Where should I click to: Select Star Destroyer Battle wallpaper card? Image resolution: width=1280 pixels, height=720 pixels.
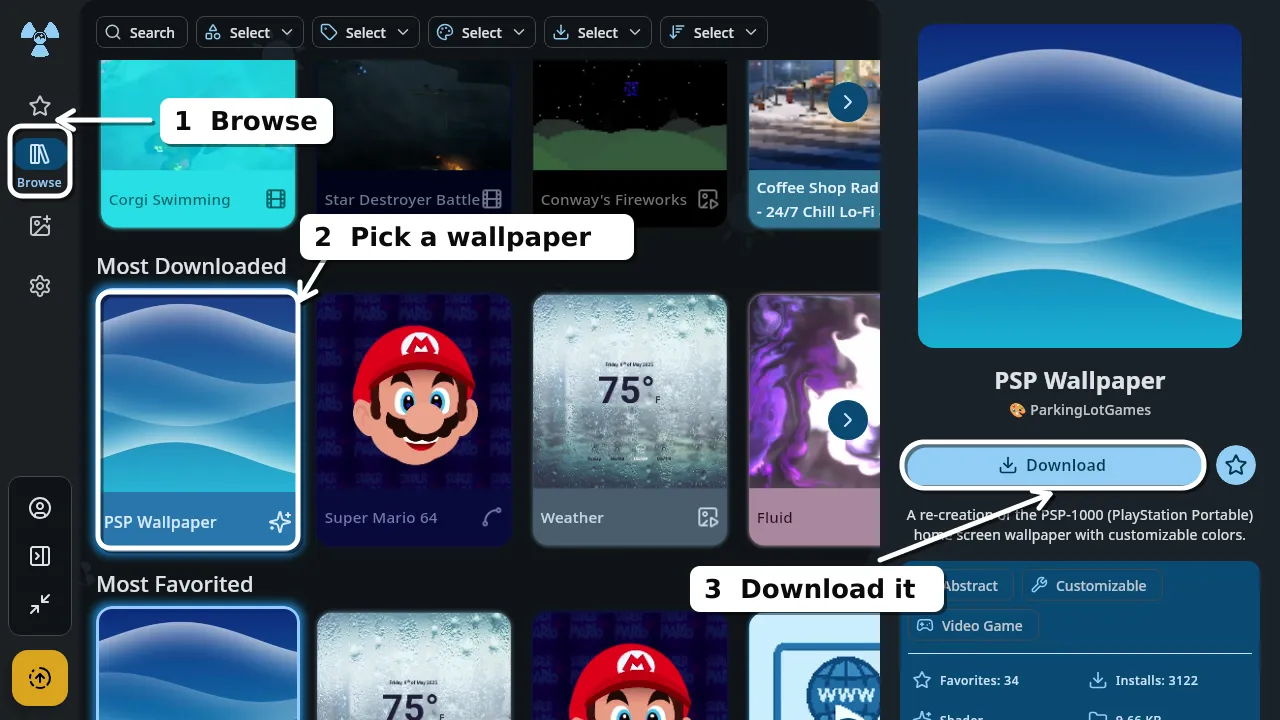click(414, 143)
